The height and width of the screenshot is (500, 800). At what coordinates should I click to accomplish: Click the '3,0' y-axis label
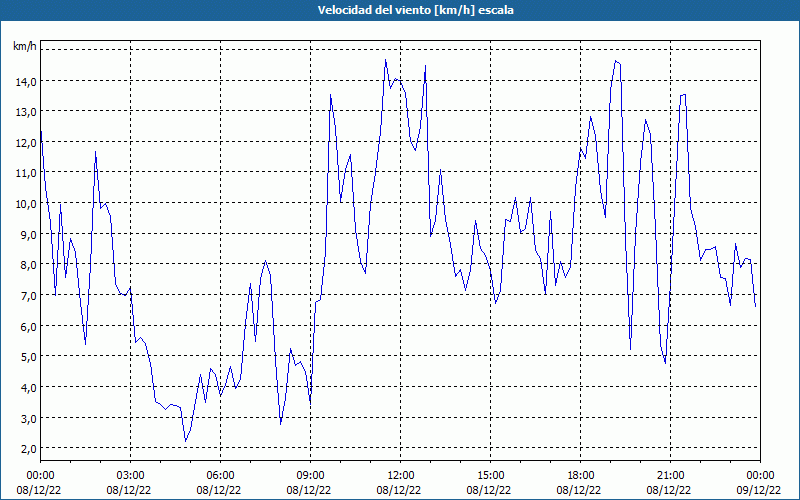(x=28, y=418)
